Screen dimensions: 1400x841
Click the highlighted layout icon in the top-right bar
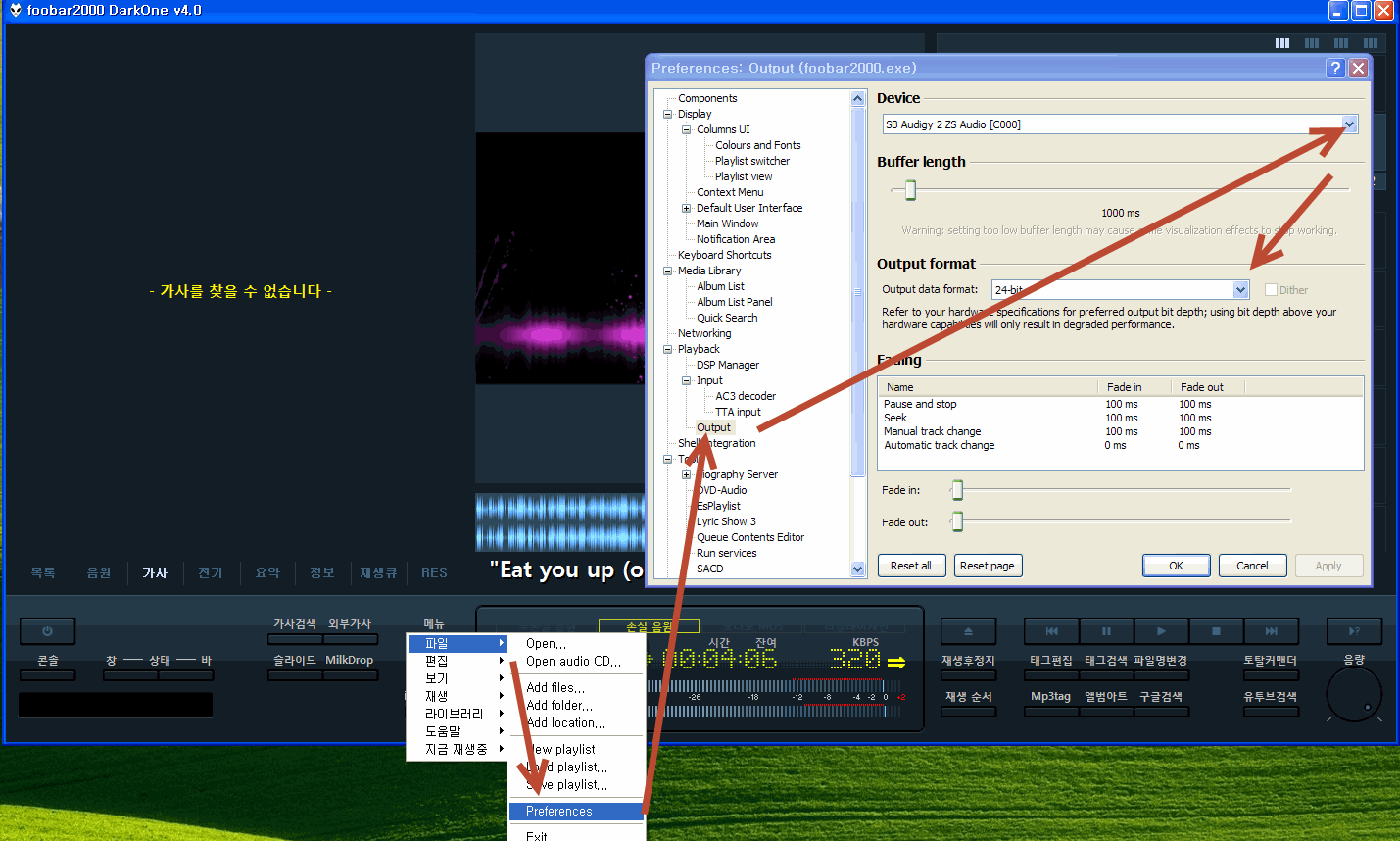[x=1282, y=43]
